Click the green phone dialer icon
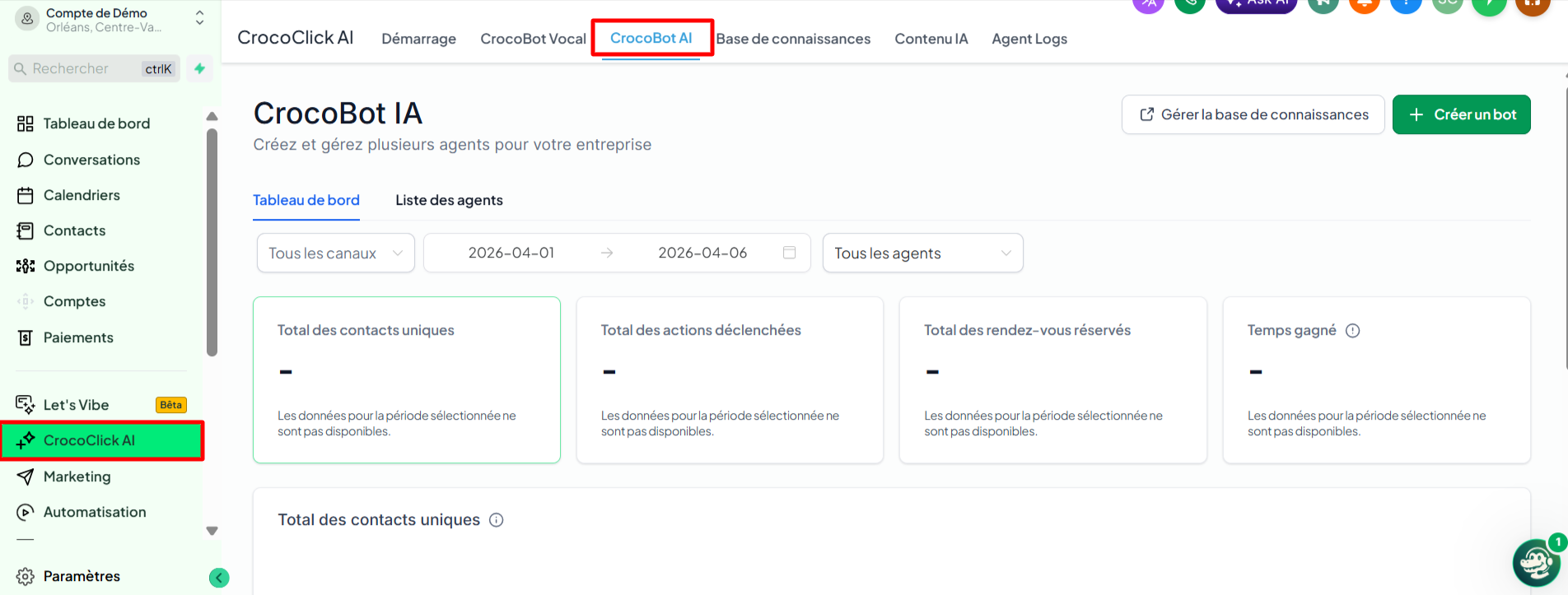This screenshot has width=1568, height=595. coord(1190,4)
